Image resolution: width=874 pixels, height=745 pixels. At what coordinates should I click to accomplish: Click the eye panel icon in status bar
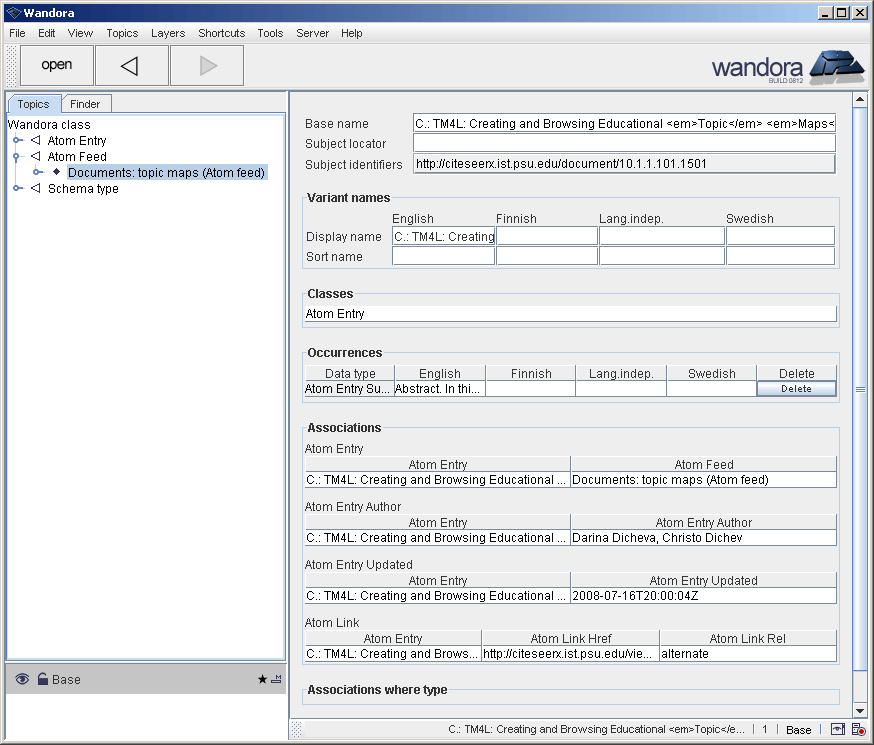coord(837,730)
